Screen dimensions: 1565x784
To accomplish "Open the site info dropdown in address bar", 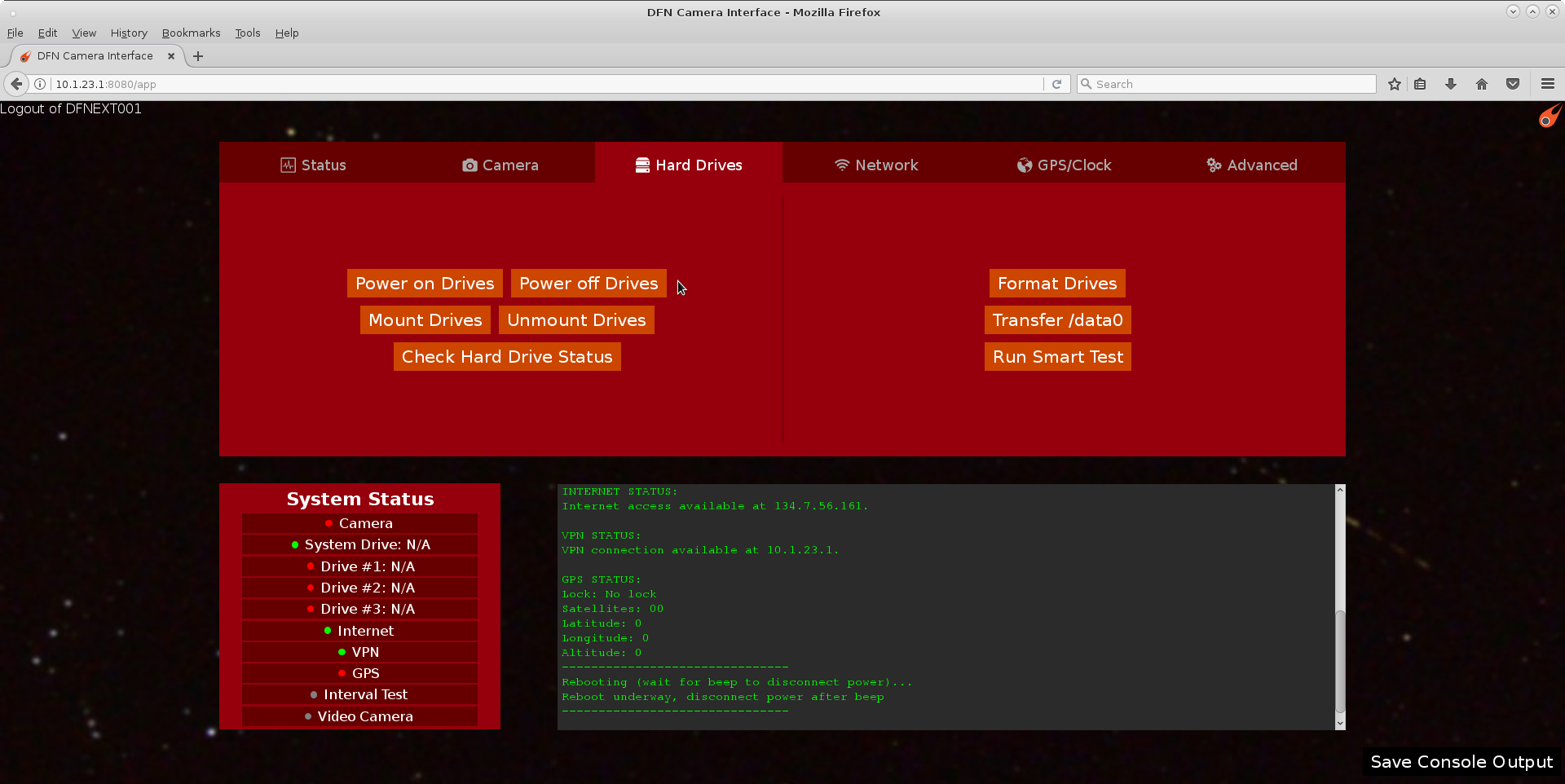I will click(x=39, y=84).
